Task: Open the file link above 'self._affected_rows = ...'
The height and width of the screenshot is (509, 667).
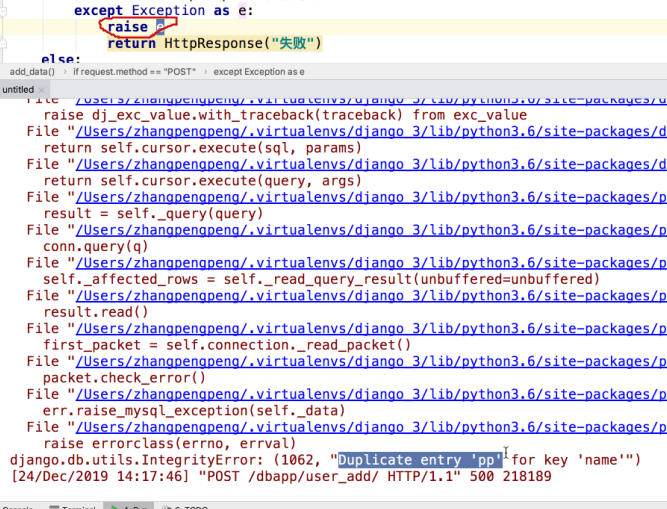Action: (x=371, y=263)
